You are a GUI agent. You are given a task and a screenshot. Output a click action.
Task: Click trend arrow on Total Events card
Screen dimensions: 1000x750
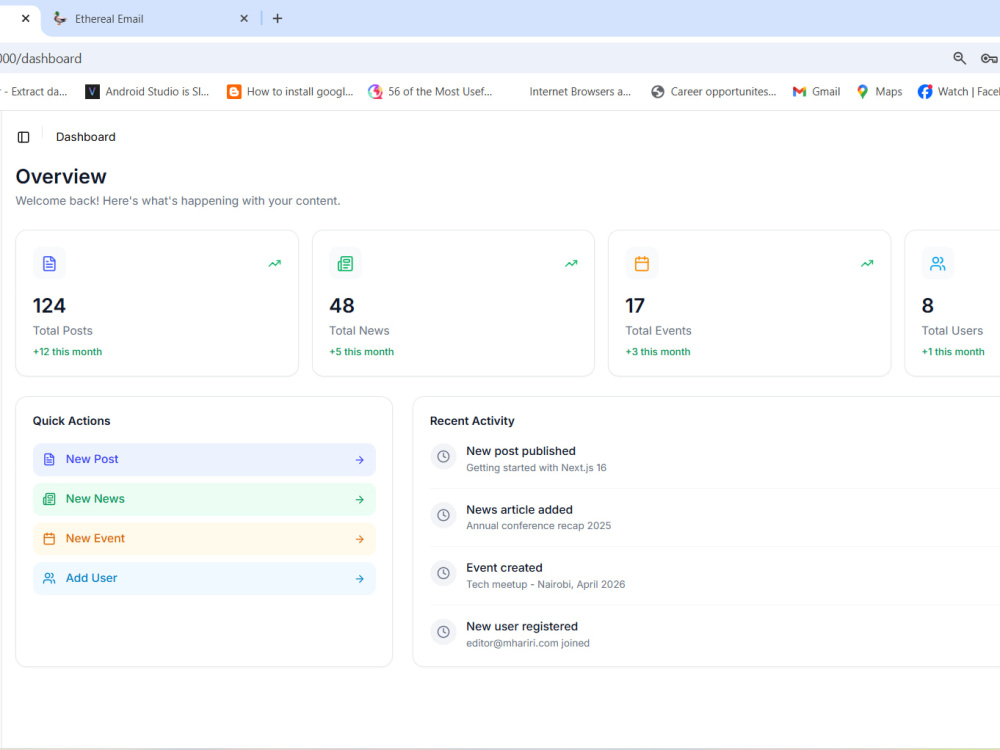click(867, 263)
